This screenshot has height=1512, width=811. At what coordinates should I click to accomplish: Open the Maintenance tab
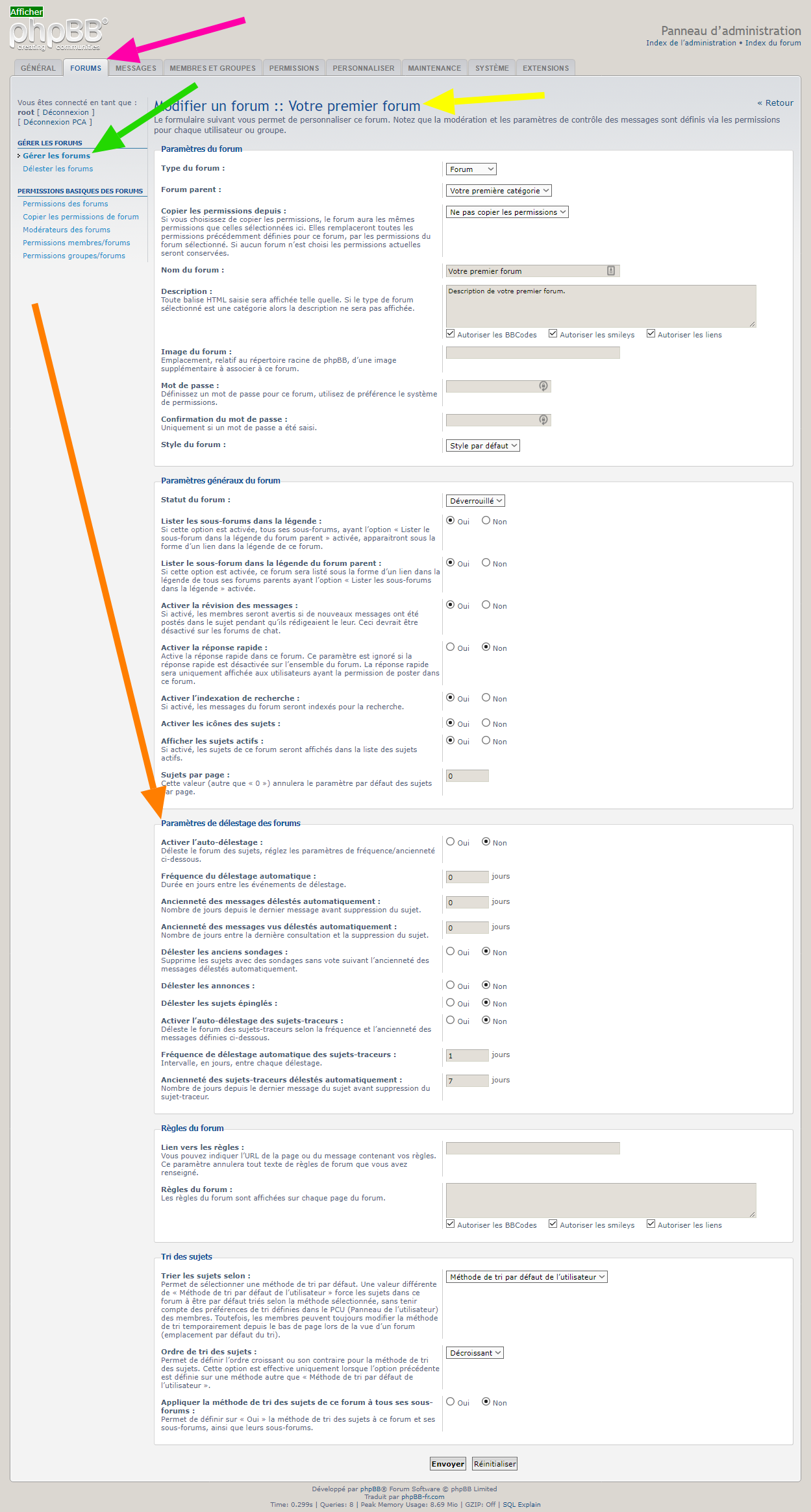click(x=434, y=68)
